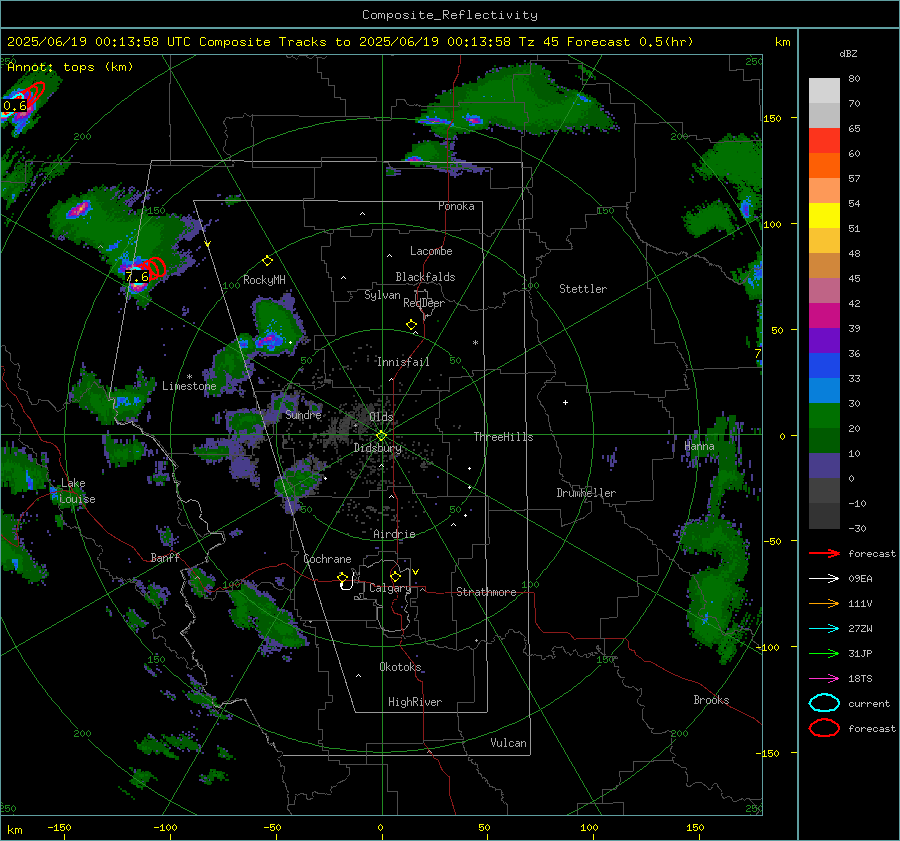
Task: Select the ThreeHills town label
Action: (x=503, y=437)
